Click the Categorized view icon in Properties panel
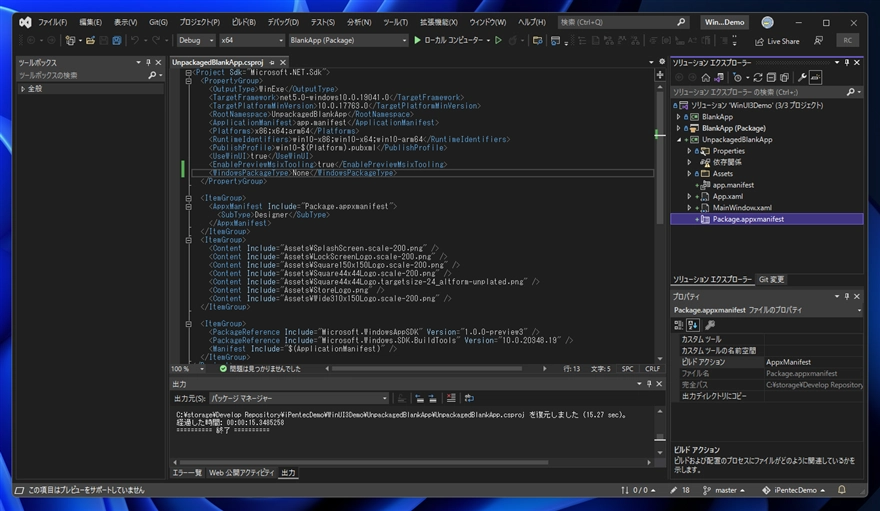The image size is (880, 511). 679,325
